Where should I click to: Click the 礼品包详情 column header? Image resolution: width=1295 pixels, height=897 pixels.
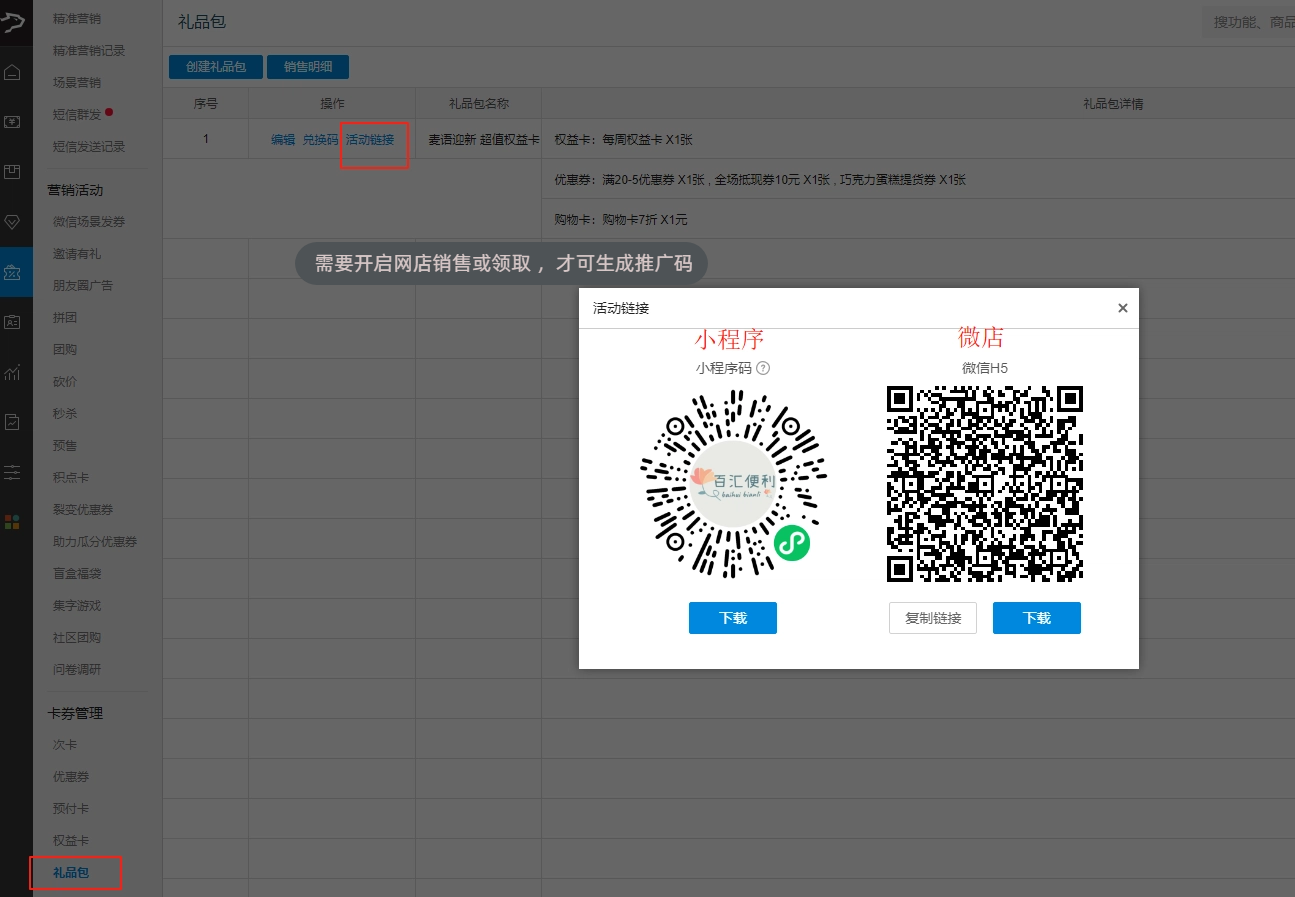(1113, 103)
